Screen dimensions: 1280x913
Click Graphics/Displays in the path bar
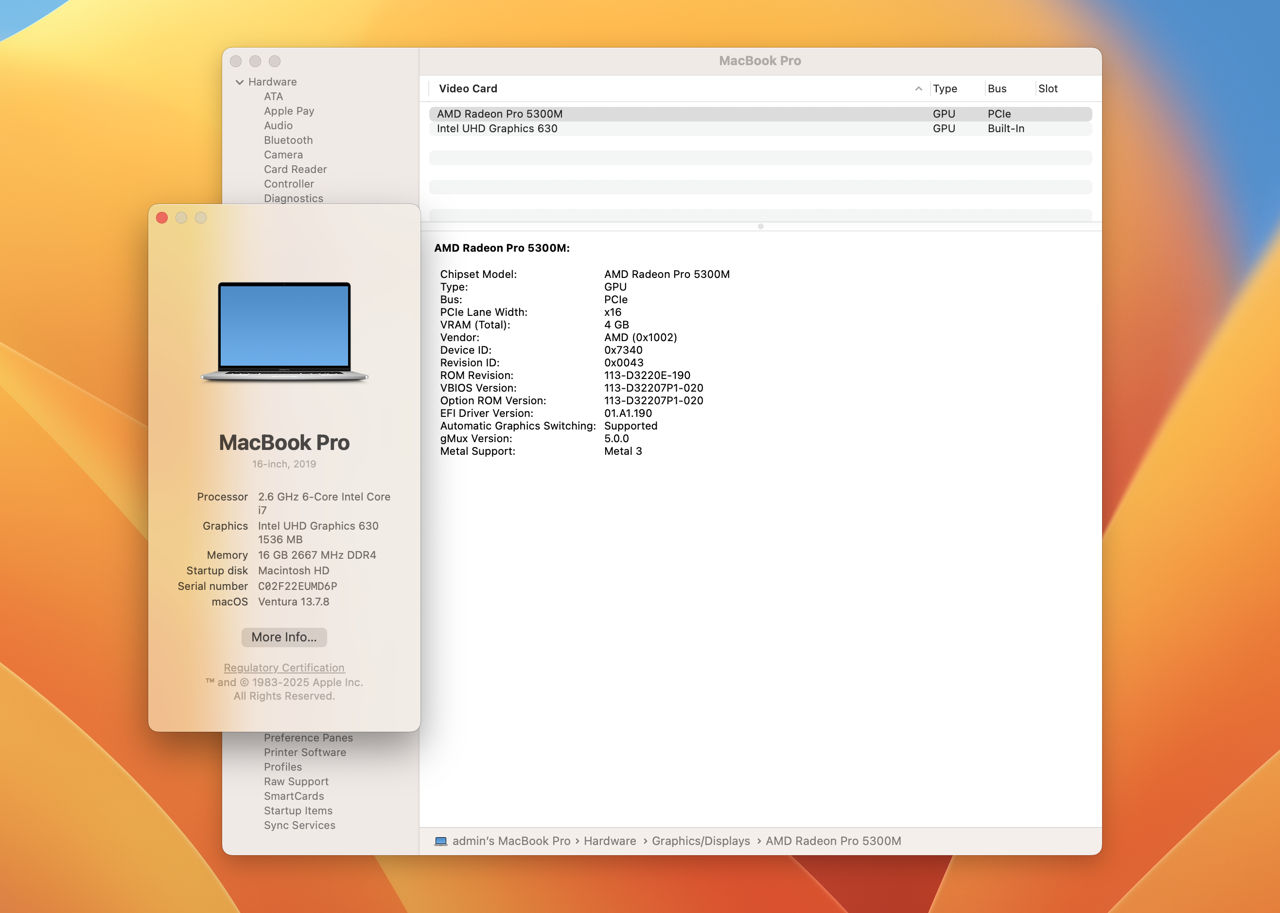pos(700,841)
